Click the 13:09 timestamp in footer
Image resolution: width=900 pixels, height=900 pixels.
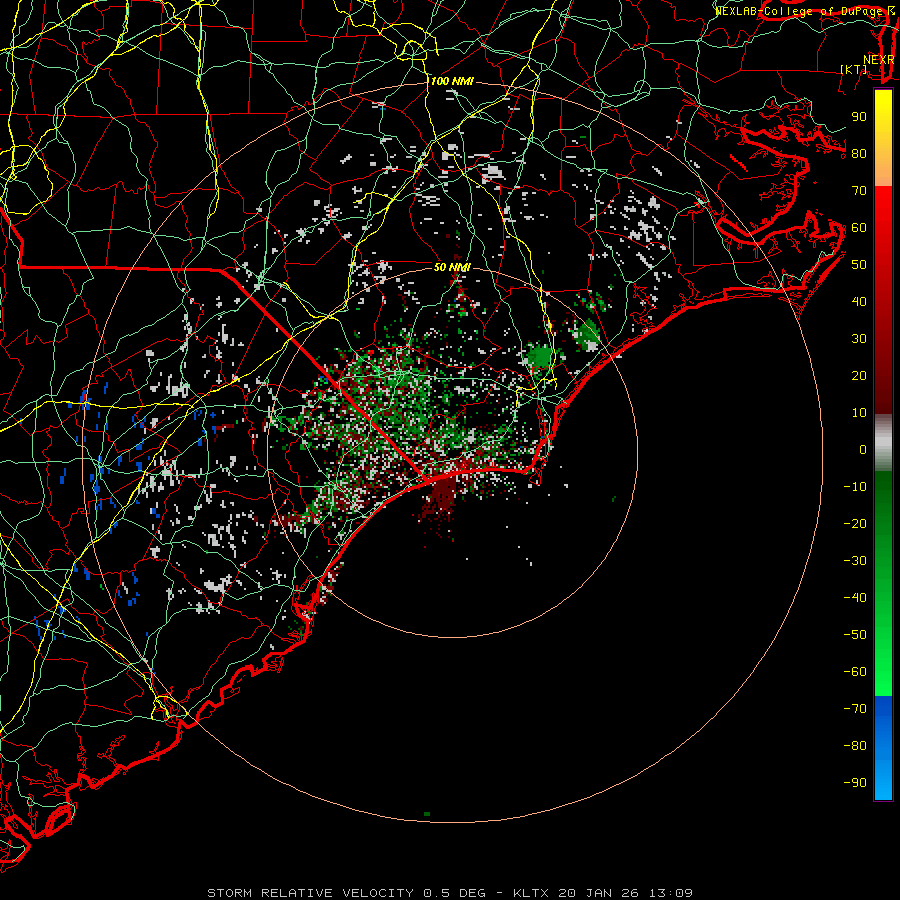[x=670, y=893]
